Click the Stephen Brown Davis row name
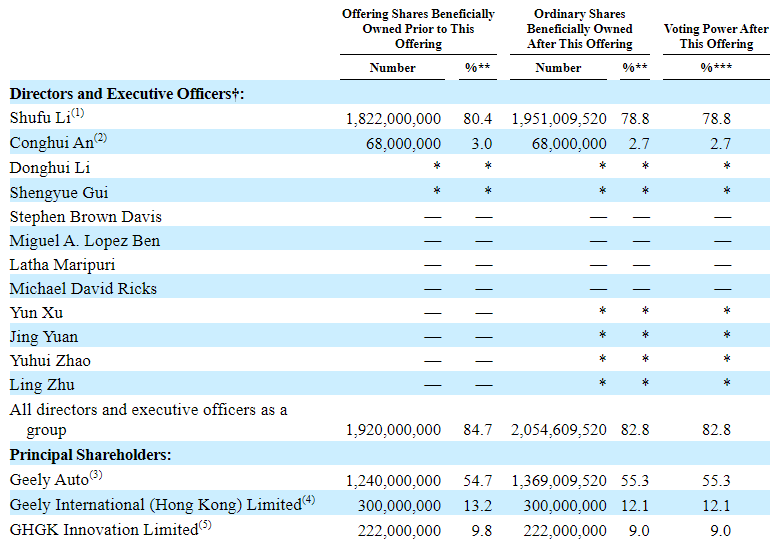 [85, 217]
